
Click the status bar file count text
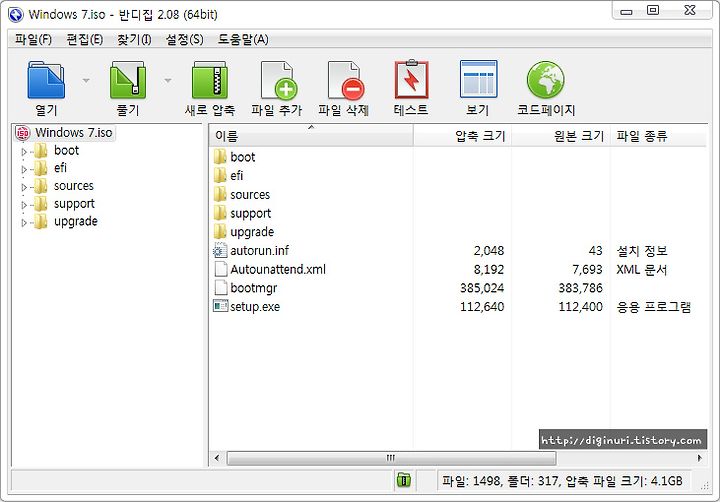(x=562, y=481)
